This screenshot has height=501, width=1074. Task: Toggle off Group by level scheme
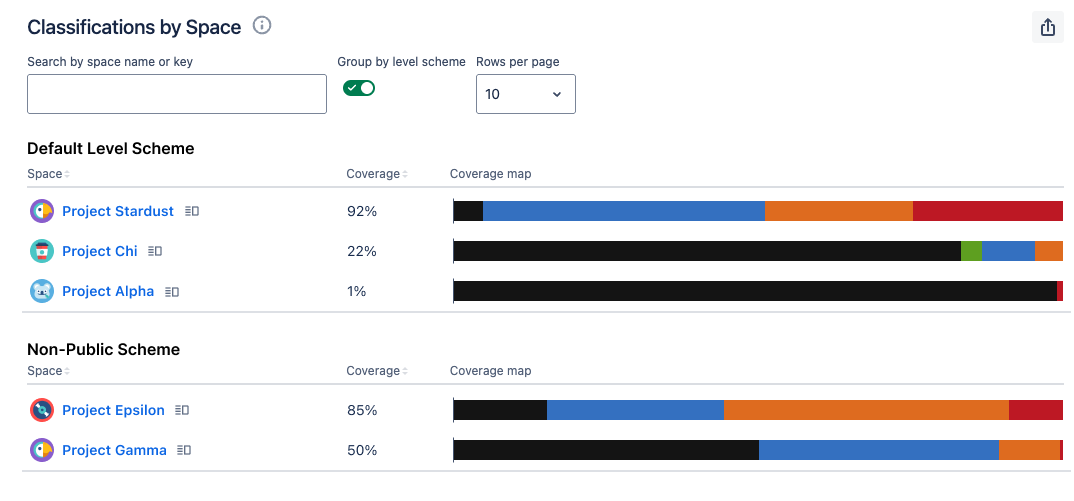coord(359,88)
